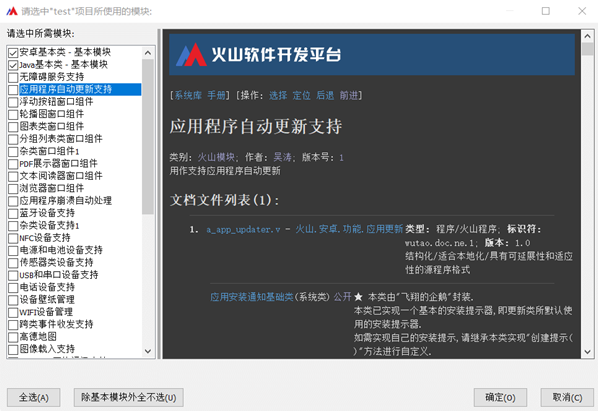Viewport: 598px width, 411px height.
Task: Open 火山.安卓.功能.应用更新 link
Action: point(349,229)
